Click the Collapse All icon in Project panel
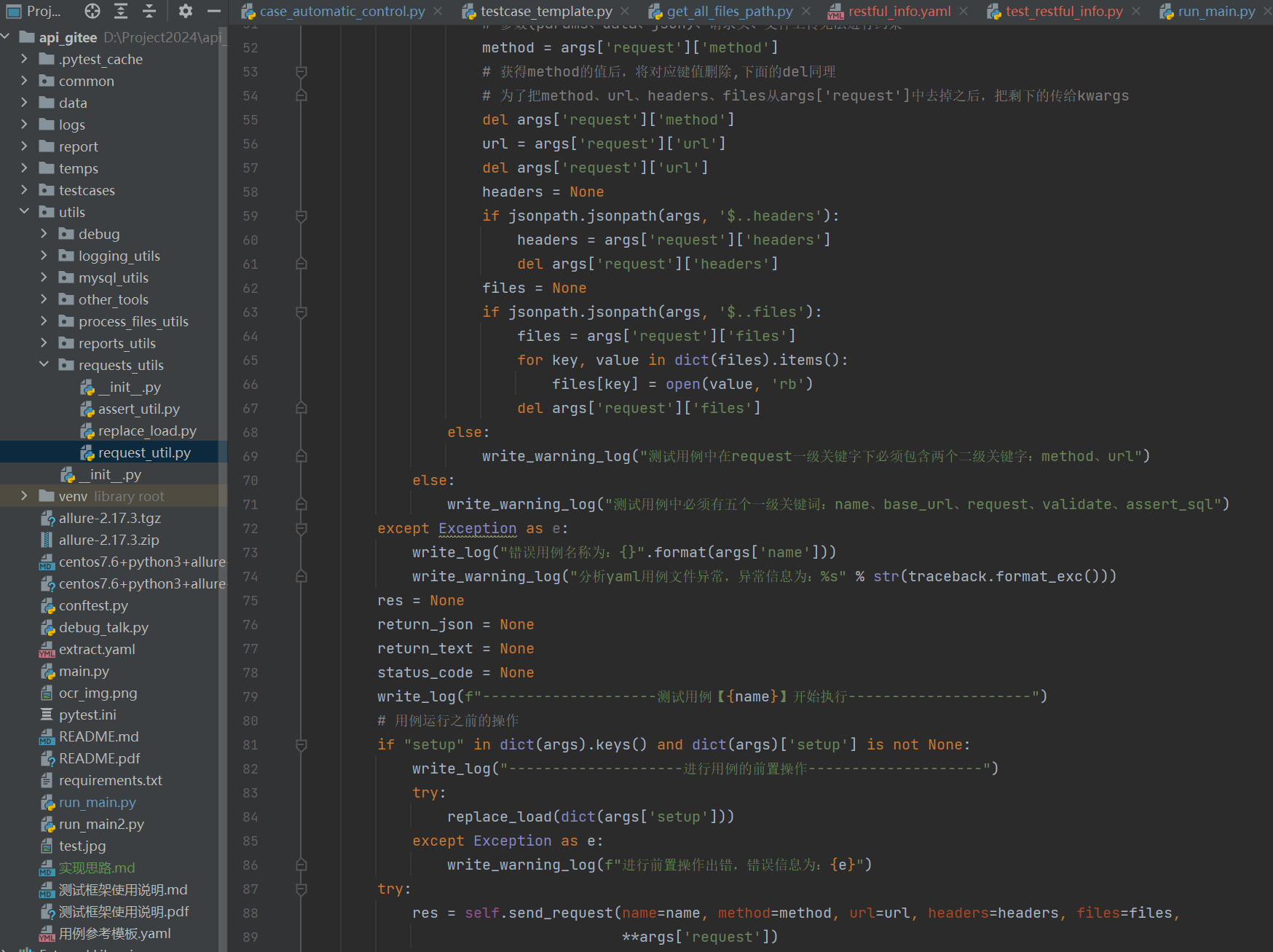 click(149, 11)
